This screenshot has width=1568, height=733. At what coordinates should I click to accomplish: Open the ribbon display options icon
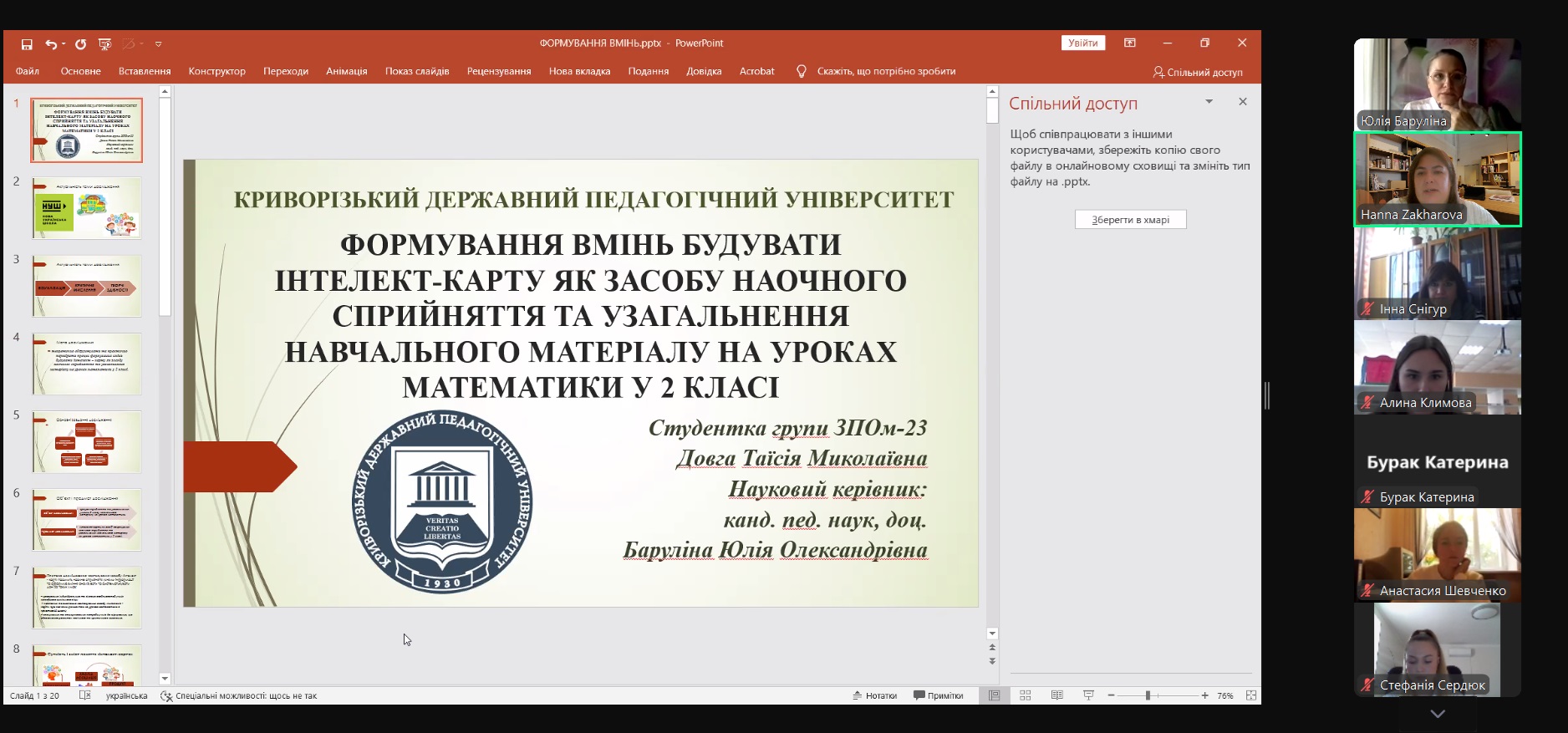[1130, 43]
